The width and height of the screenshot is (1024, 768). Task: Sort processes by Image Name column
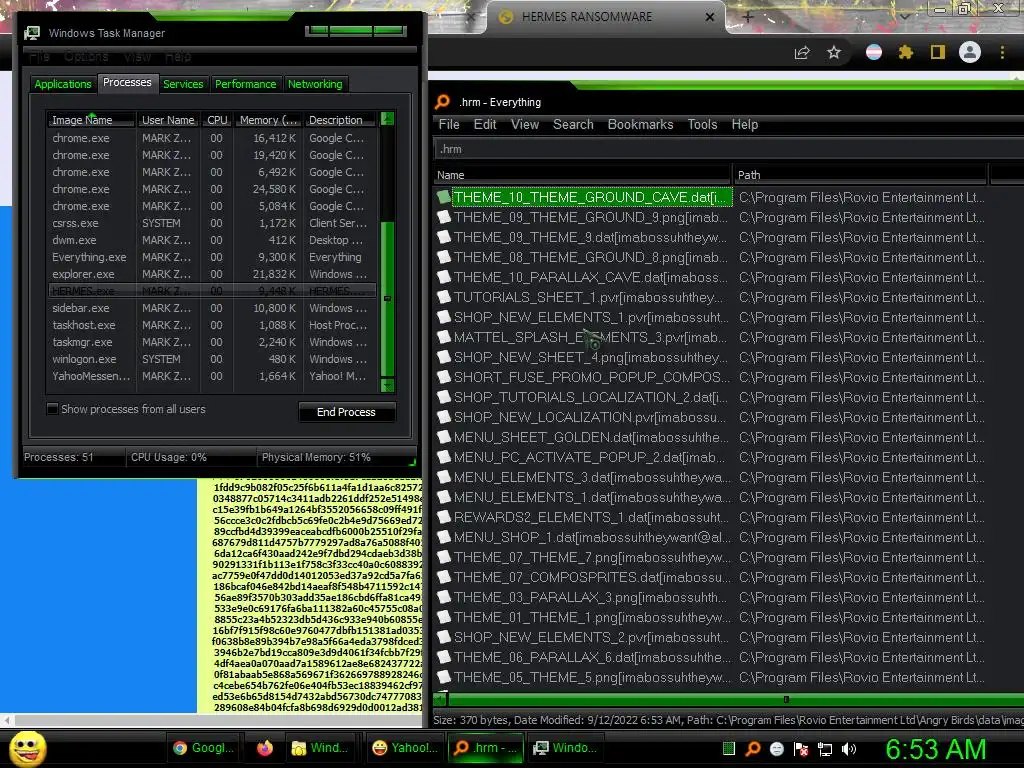pos(91,120)
